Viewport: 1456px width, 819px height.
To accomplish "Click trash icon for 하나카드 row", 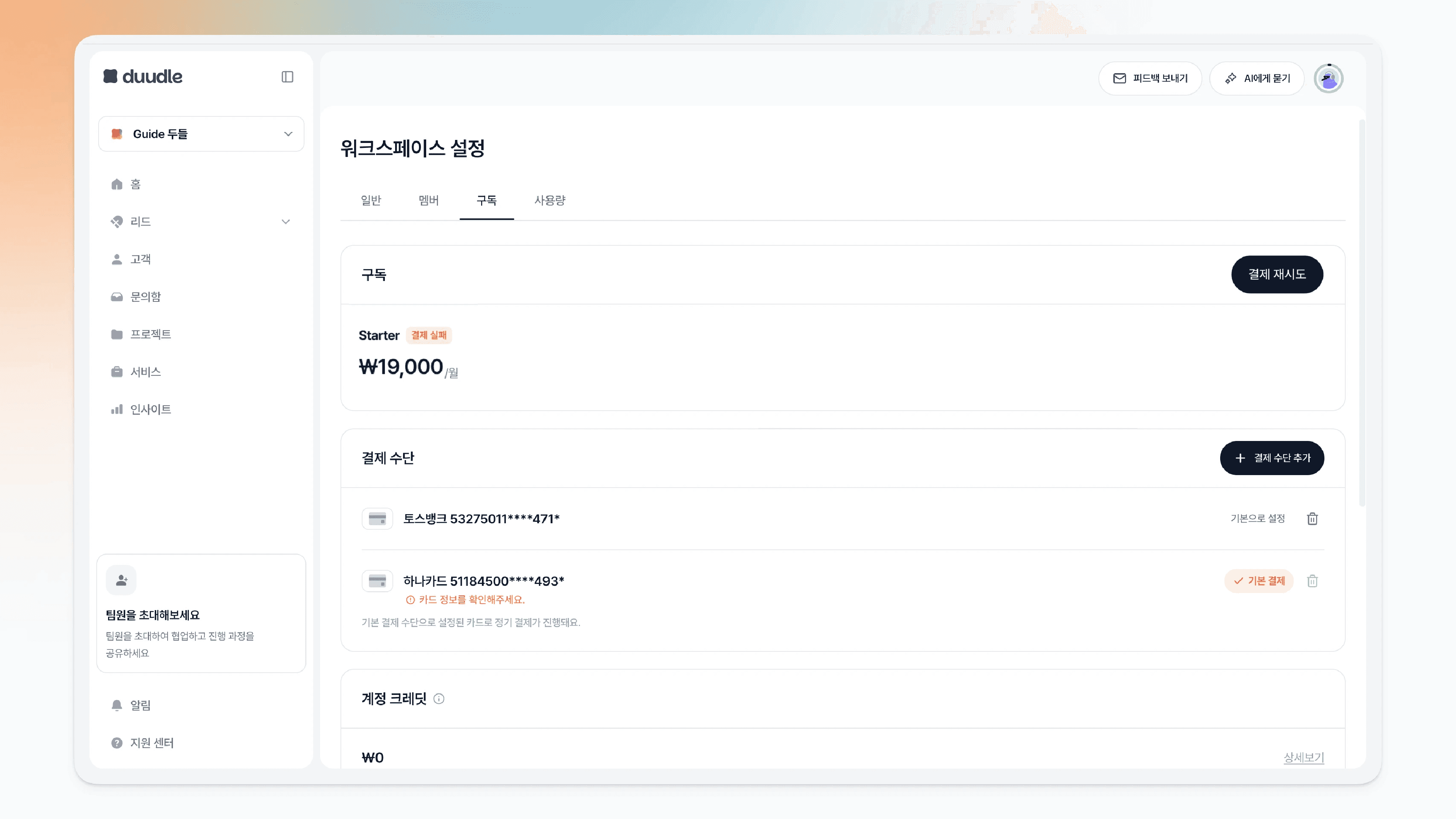I will click(1312, 581).
